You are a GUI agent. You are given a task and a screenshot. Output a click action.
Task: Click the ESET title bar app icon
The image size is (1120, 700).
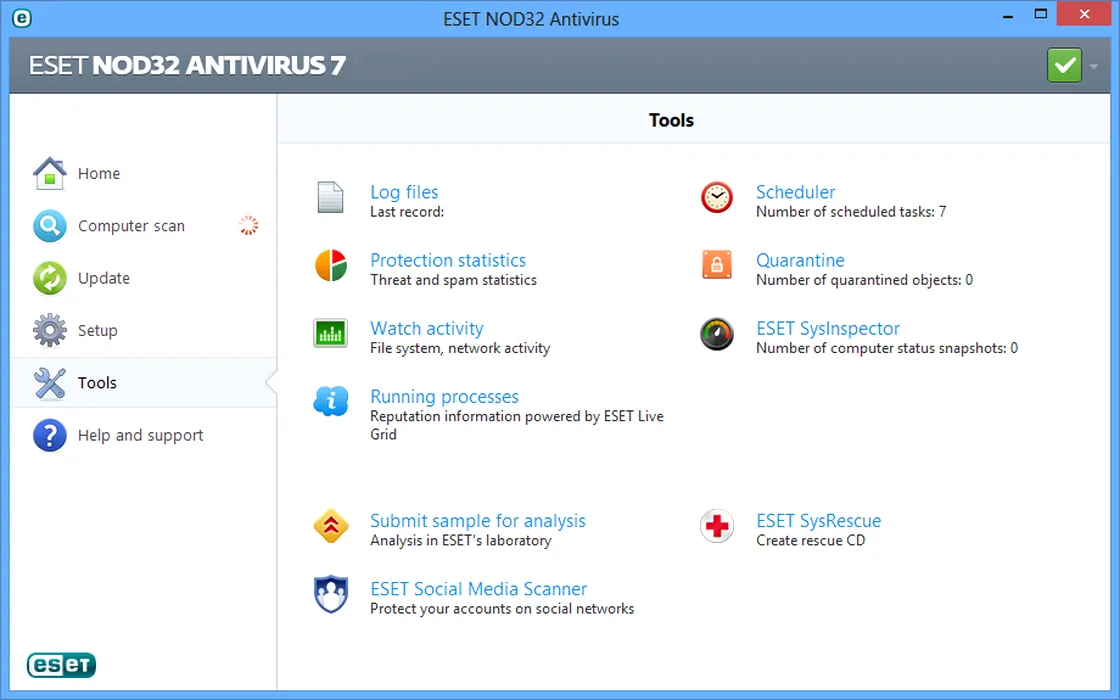tap(22, 18)
